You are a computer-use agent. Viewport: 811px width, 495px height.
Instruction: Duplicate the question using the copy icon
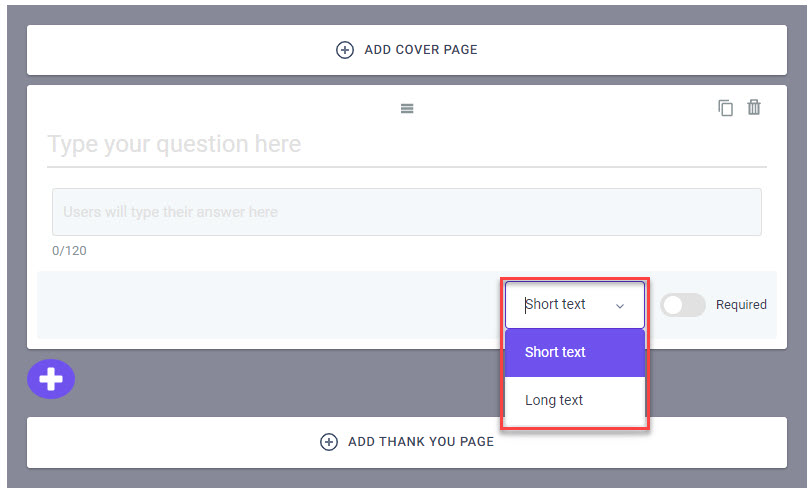(725, 108)
